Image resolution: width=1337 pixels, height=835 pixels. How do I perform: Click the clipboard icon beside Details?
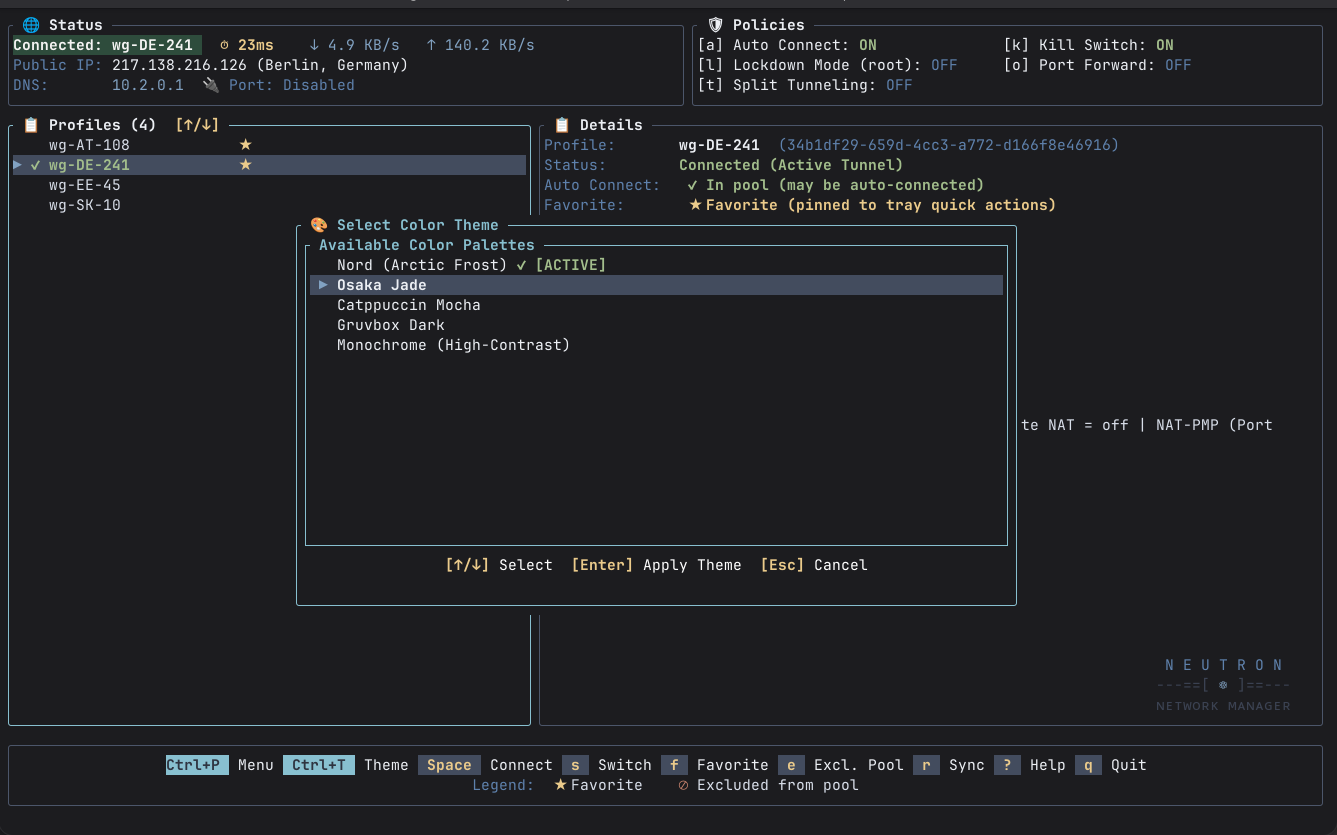pos(562,125)
